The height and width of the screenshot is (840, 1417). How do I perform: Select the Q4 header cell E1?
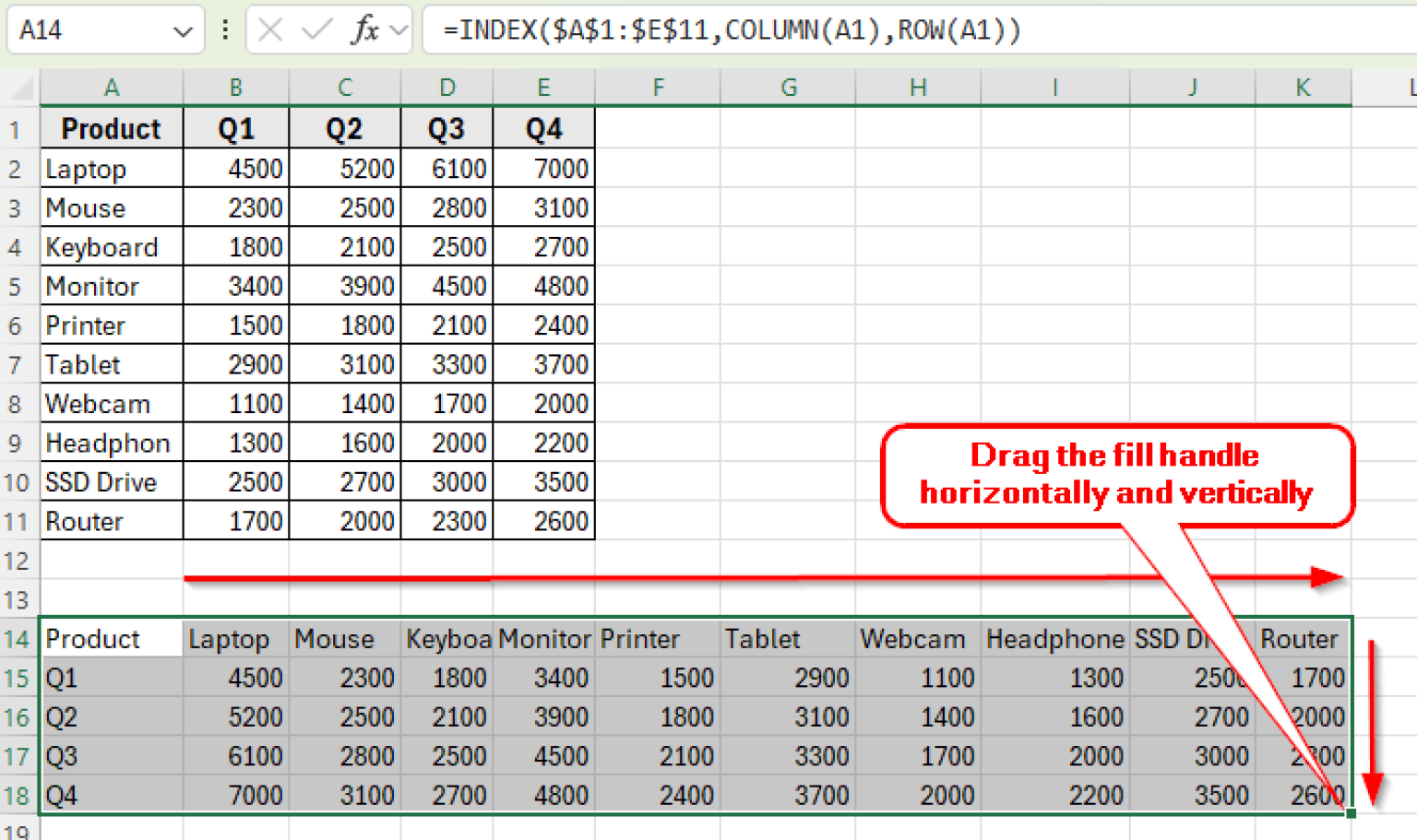point(543,128)
